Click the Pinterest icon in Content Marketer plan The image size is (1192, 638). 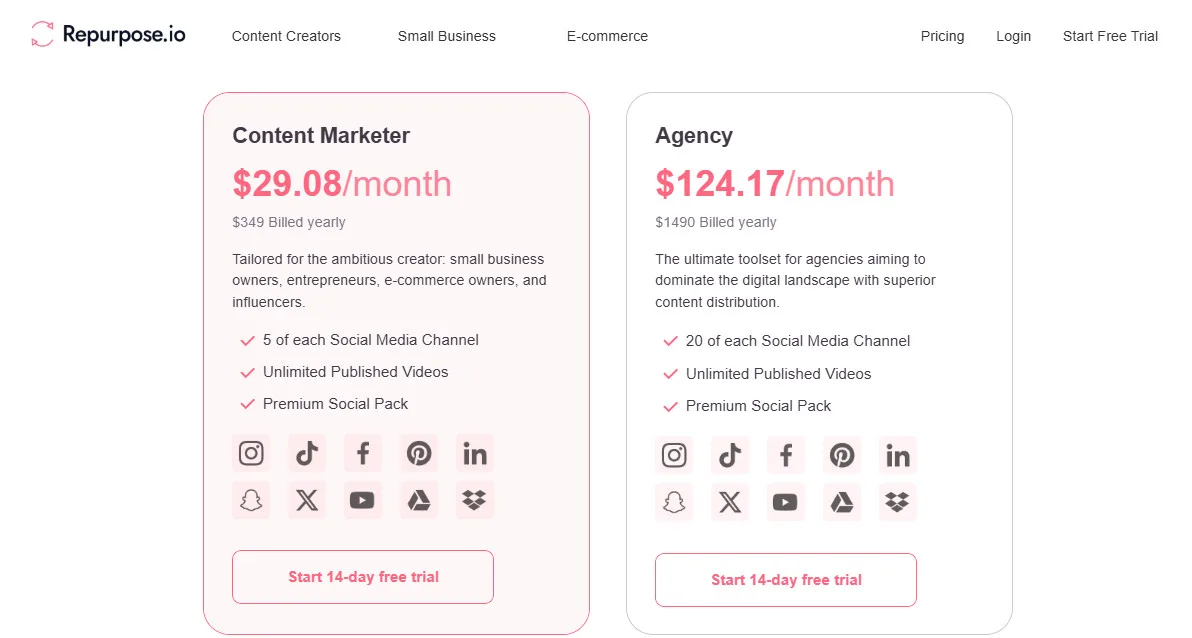tap(419, 453)
